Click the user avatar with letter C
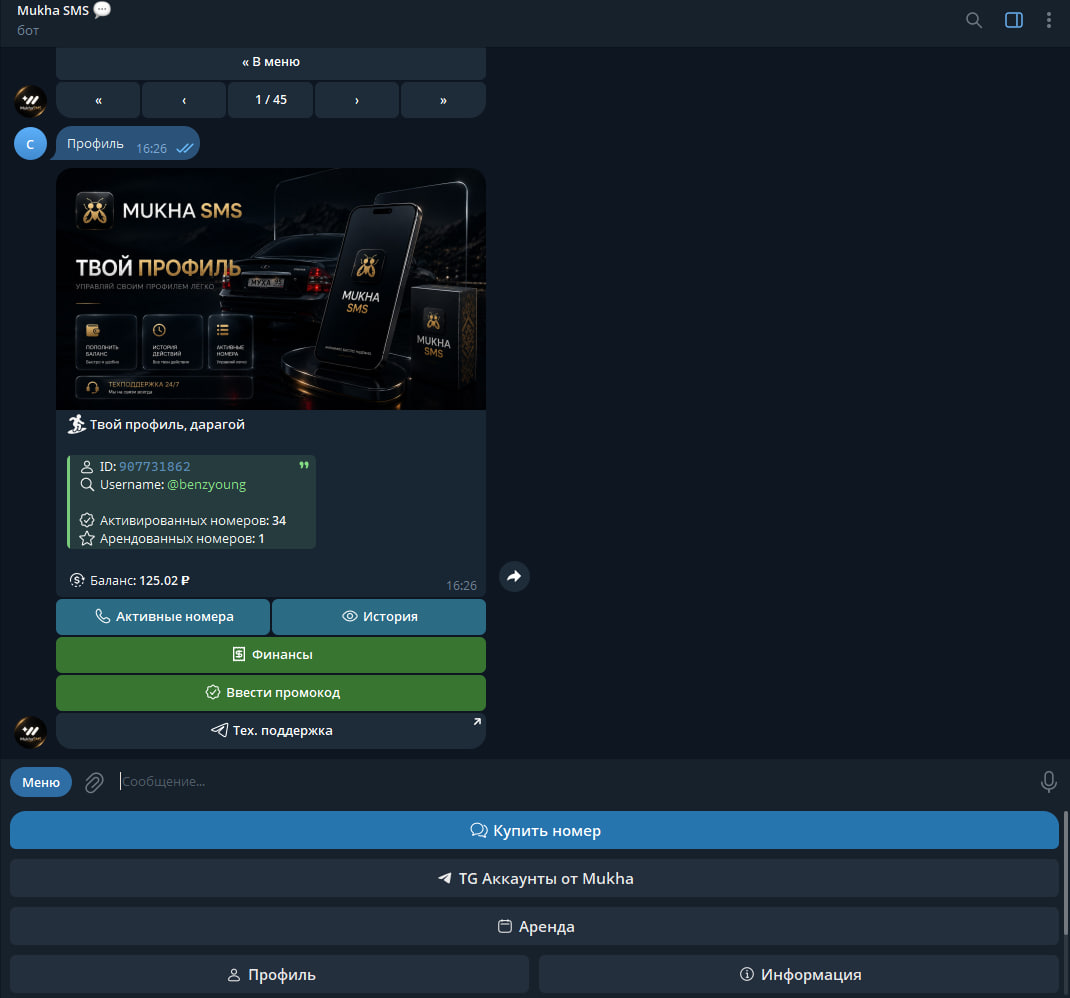The image size is (1070, 998). pos(30,144)
